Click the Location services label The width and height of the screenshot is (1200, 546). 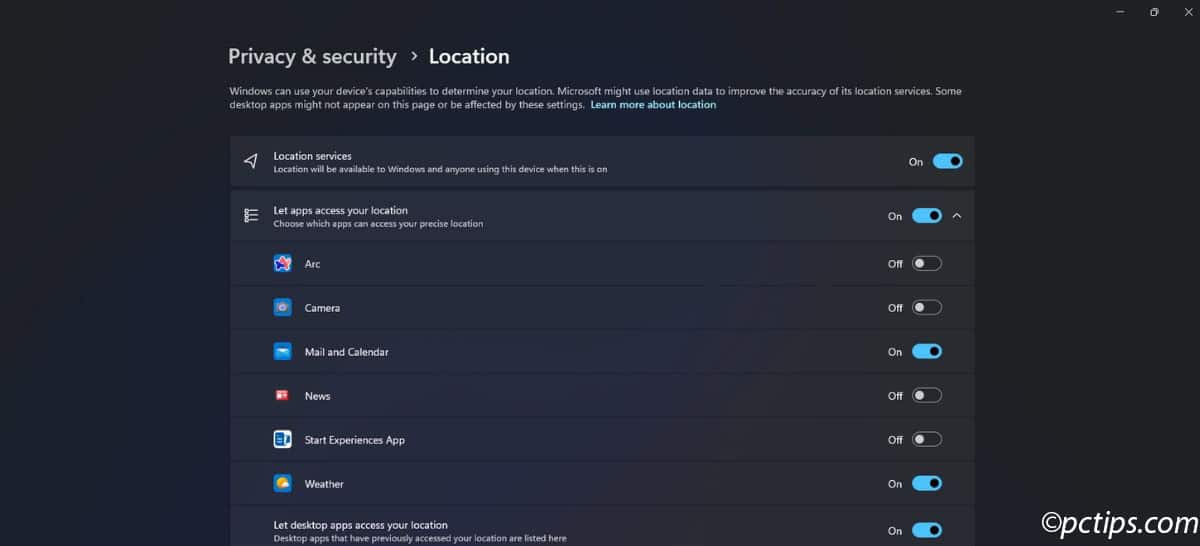point(313,156)
